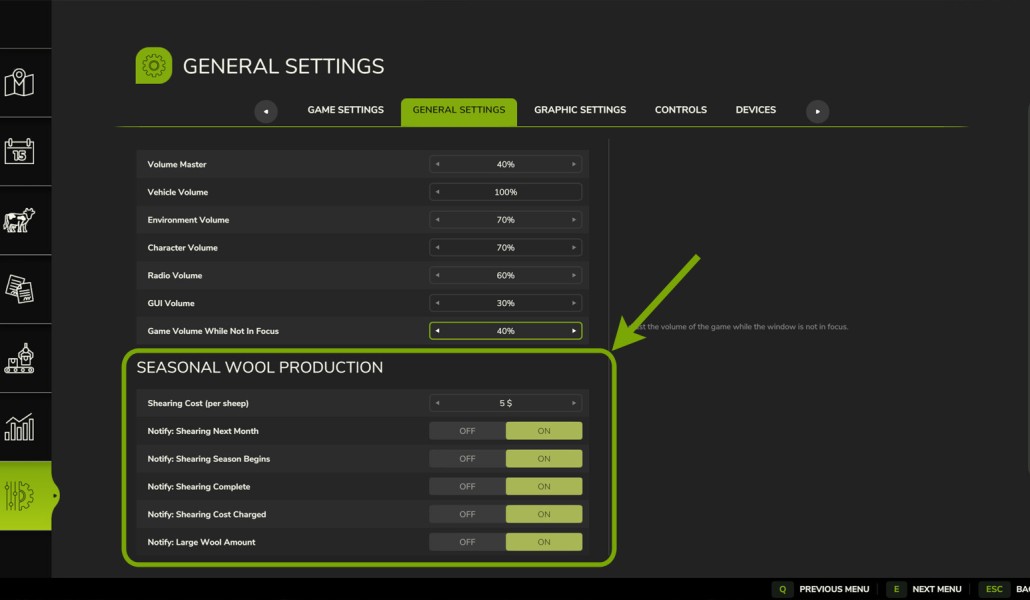Open the calendar icon in sidebar
This screenshot has width=1030, height=600.
[x=19, y=151]
